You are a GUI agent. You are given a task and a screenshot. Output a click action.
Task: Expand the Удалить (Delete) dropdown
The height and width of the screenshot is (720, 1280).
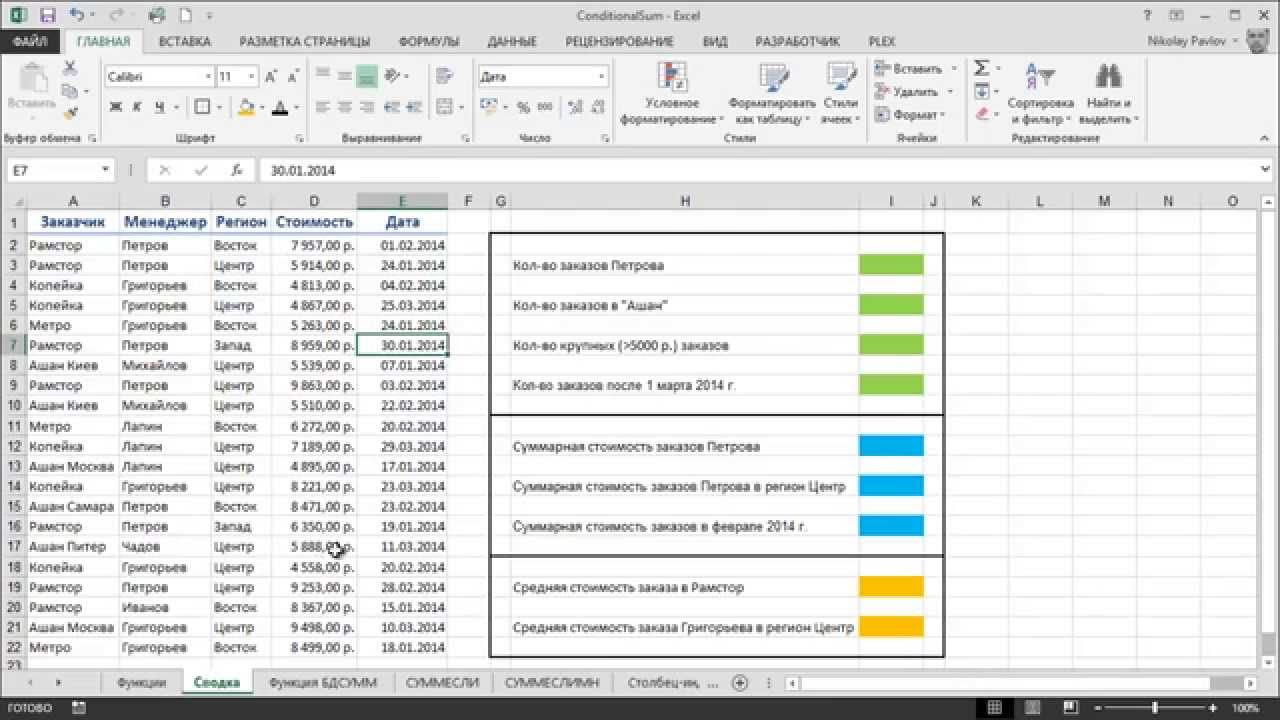949,92
